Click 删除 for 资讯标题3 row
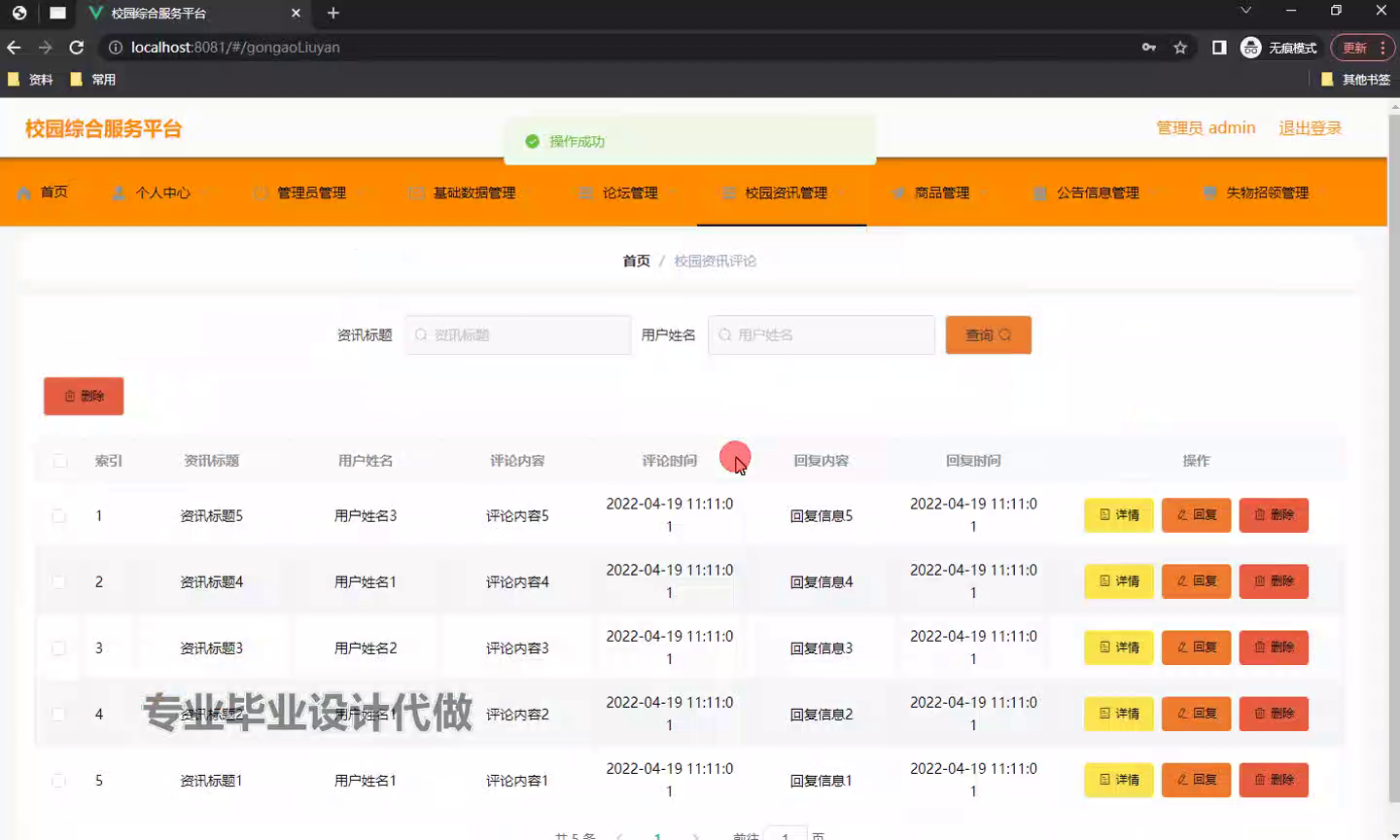The height and width of the screenshot is (840, 1400). coord(1274,647)
